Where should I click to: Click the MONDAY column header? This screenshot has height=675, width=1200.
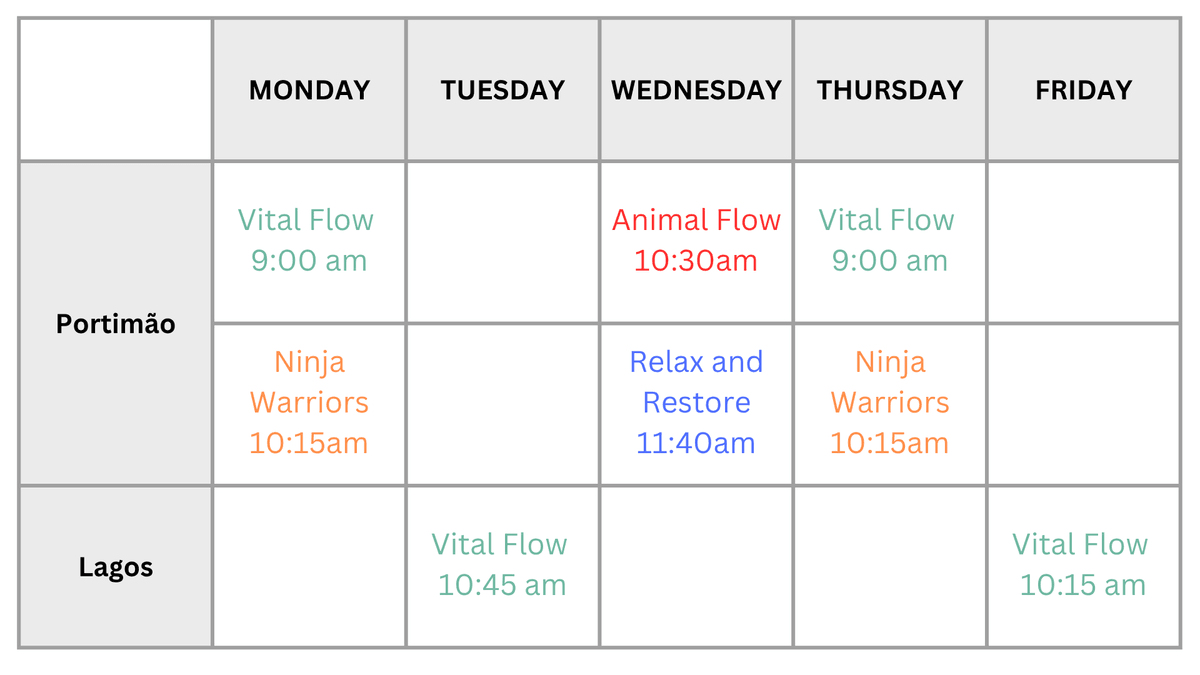[309, 90]
